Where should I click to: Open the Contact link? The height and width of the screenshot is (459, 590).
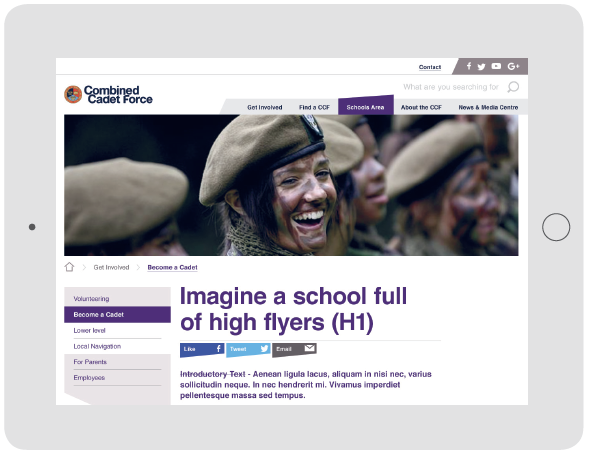[430, 67]
